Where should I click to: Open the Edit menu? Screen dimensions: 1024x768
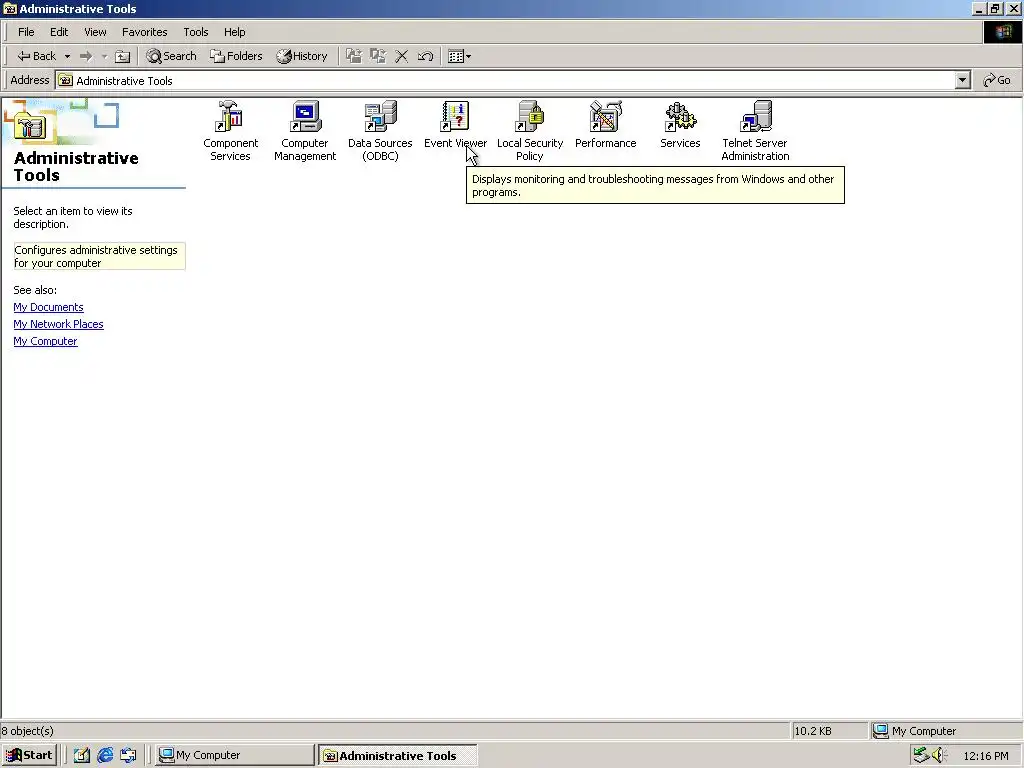pos(59,32)
